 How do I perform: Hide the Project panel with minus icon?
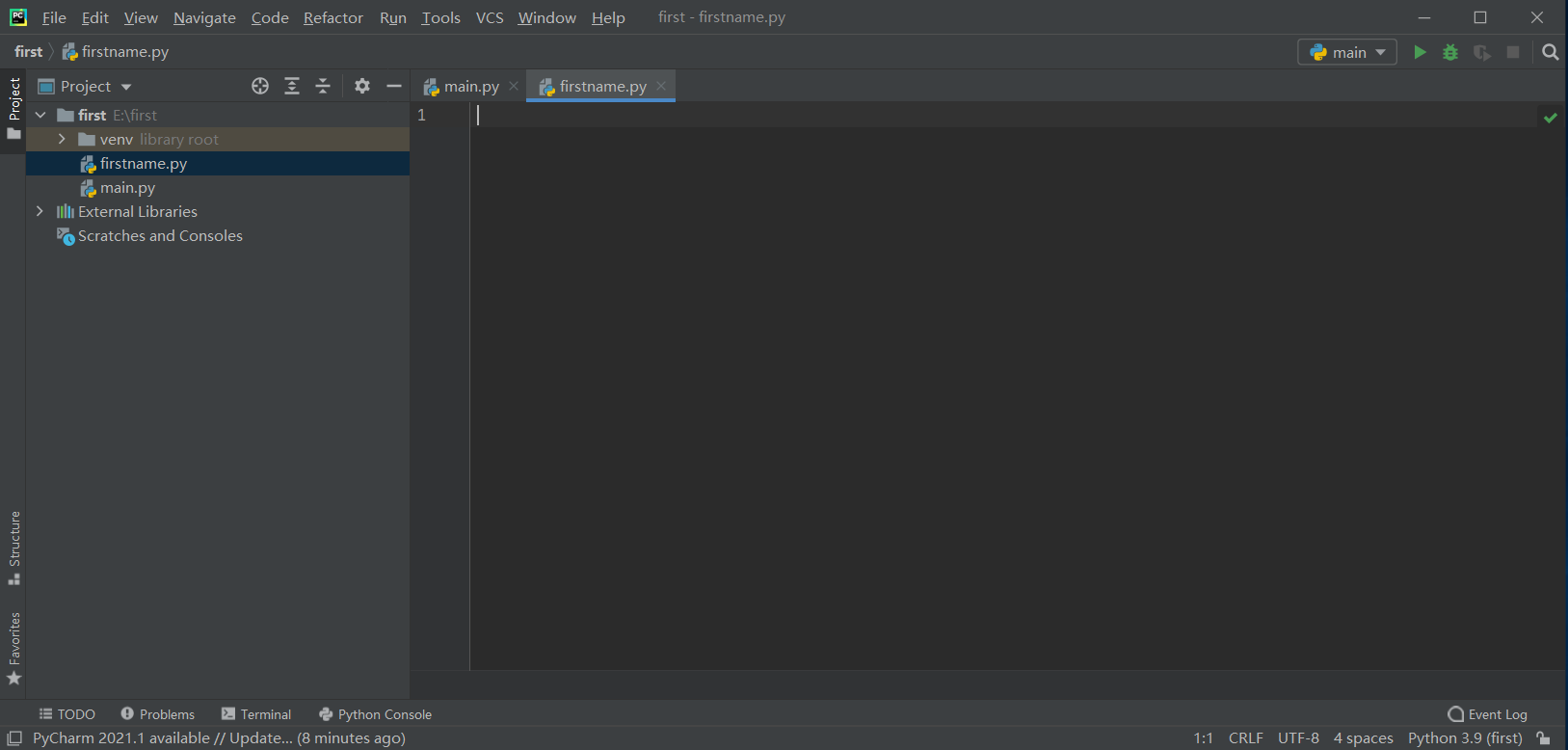[394, 86]
